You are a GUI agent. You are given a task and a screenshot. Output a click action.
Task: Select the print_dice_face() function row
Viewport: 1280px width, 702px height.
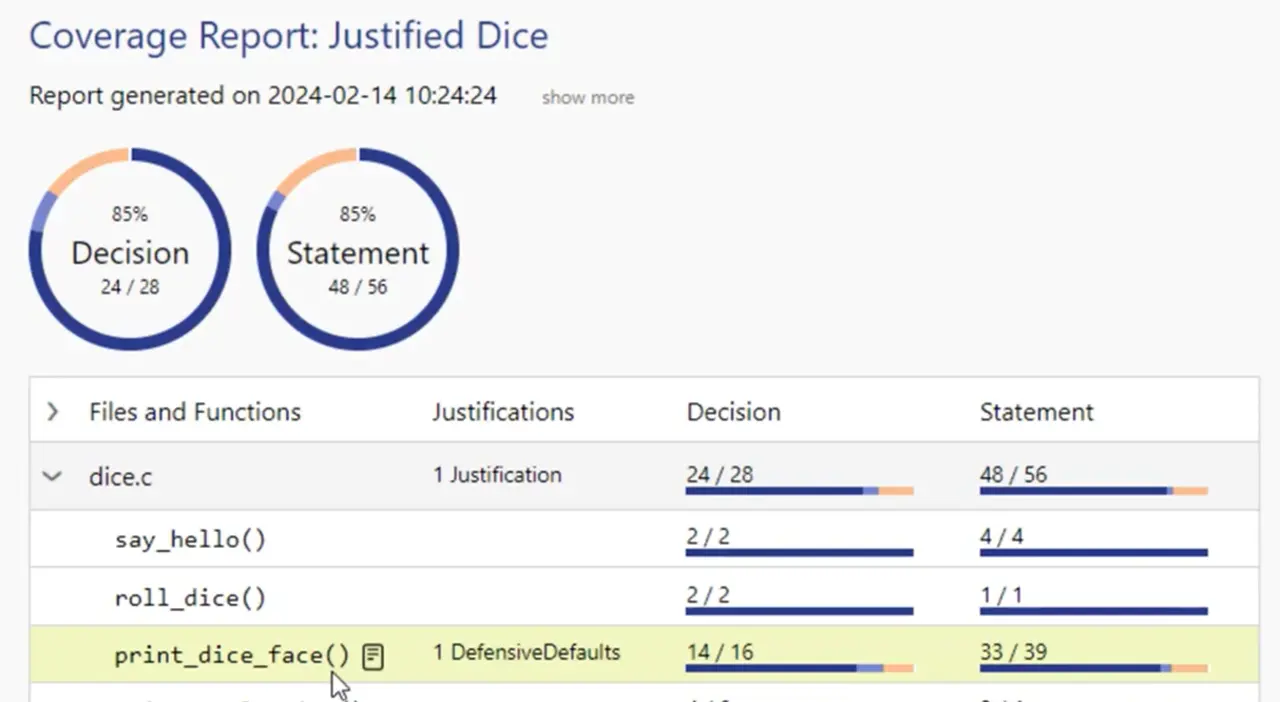(232, 656)
